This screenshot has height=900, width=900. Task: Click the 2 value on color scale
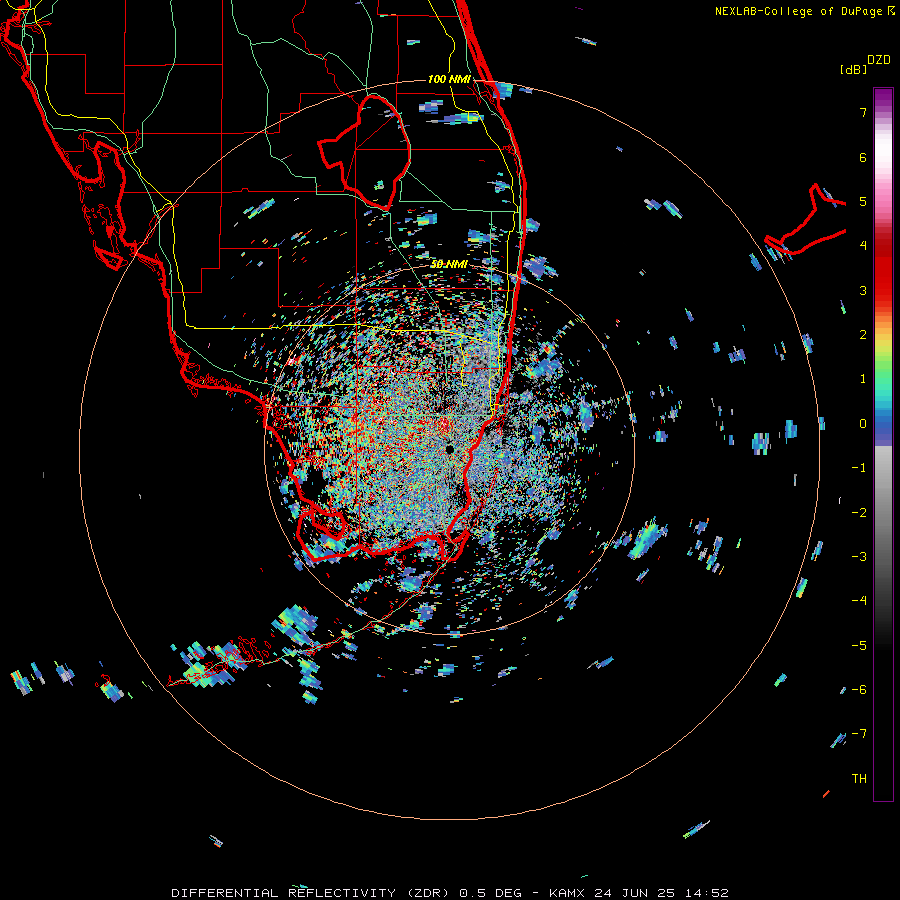[863, 335]
